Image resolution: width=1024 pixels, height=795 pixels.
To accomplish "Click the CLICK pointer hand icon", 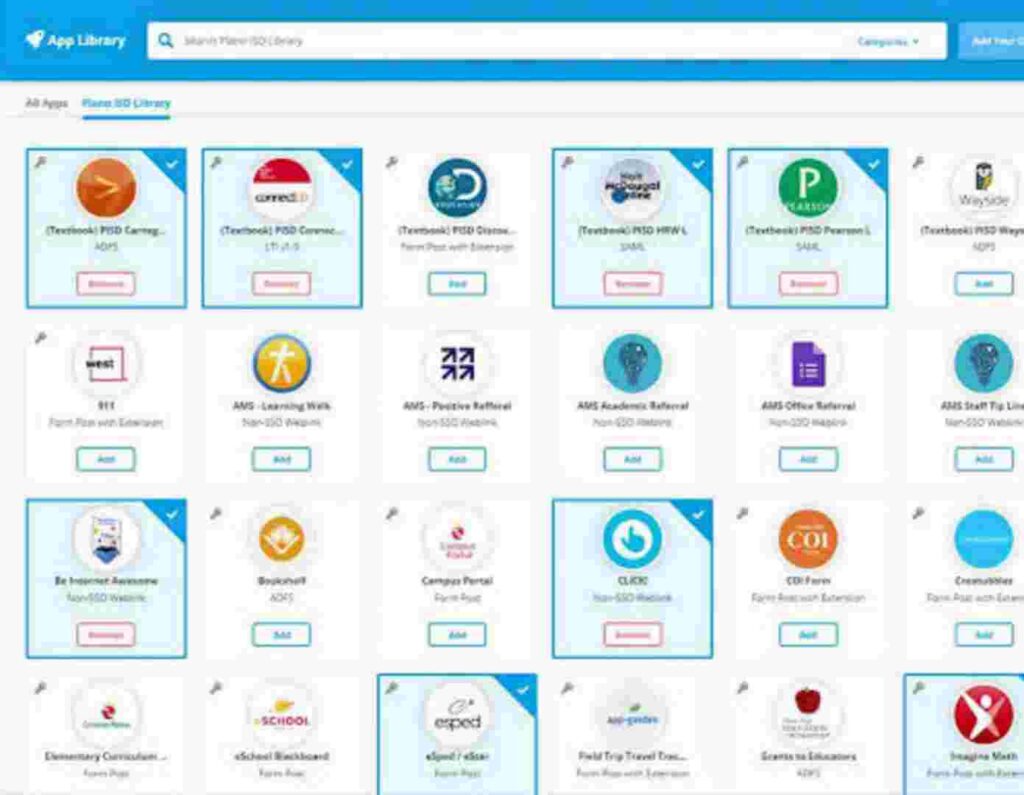I will click(632, 538).
